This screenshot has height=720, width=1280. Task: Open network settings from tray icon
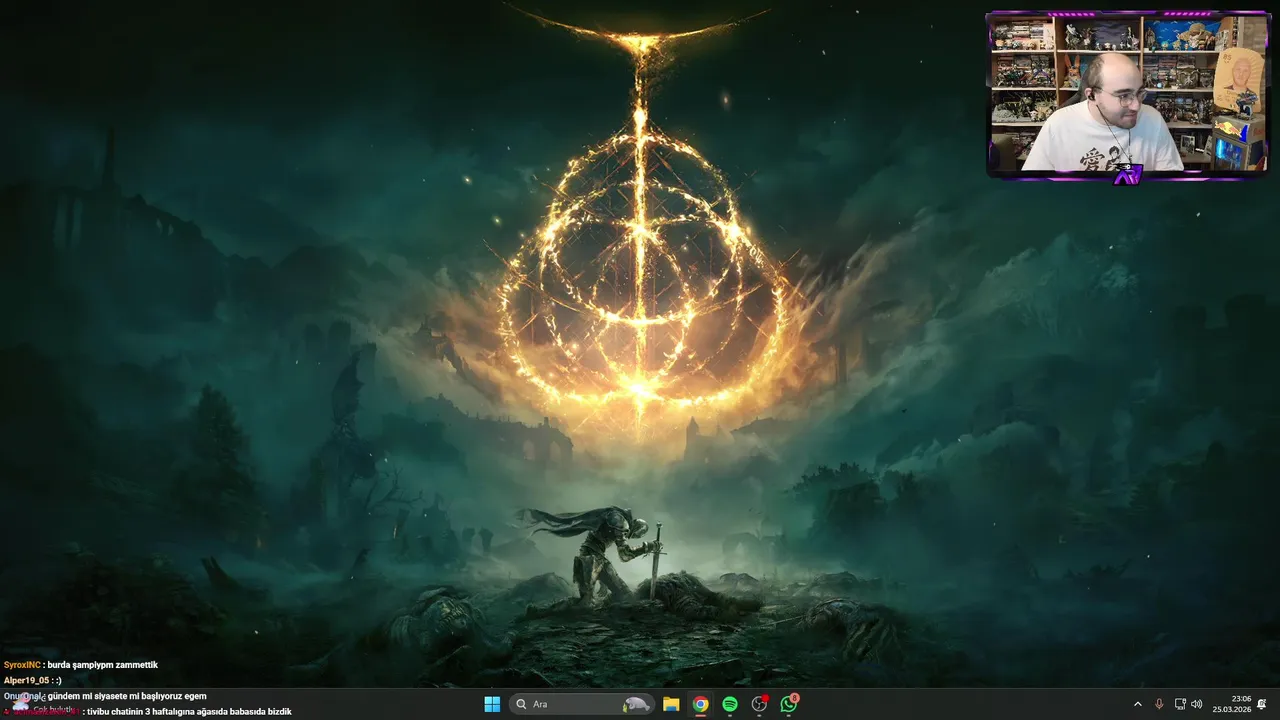tap(1180, 704)
